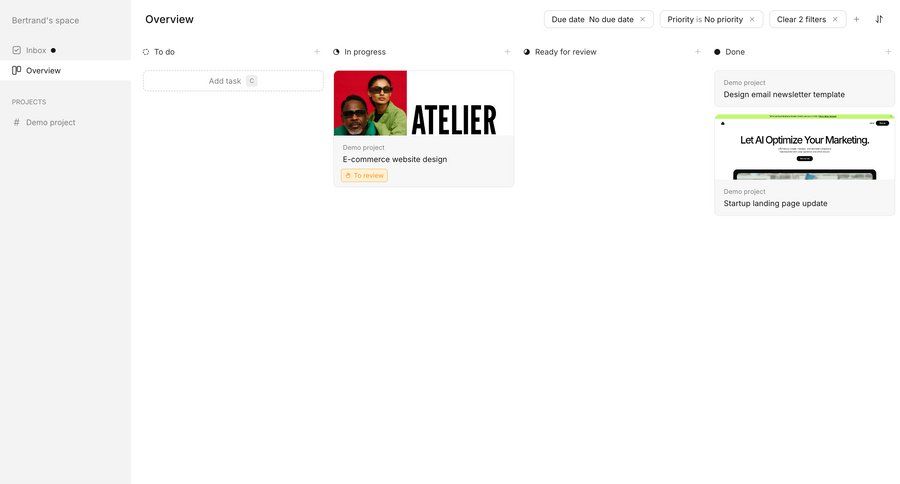Add a new filter with plus icon

pyautogui.click(x=856, y=20)
